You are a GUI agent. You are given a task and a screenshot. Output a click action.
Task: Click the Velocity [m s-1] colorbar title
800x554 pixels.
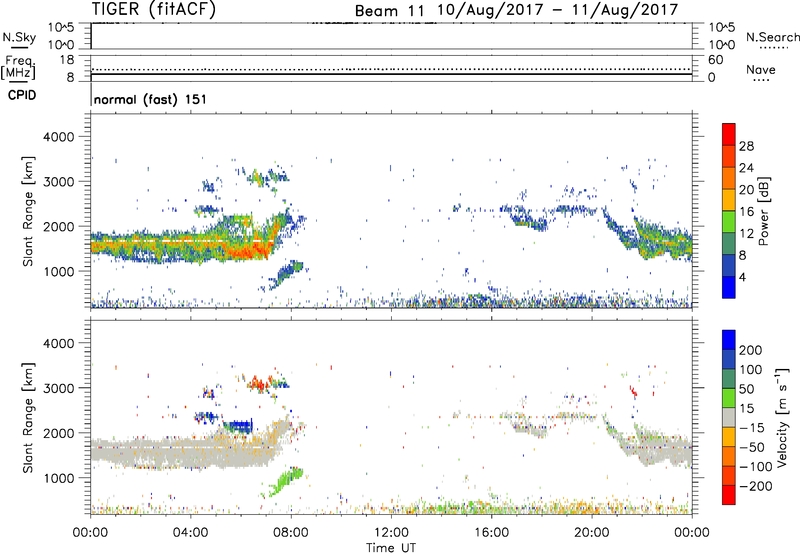pos(782,417)
